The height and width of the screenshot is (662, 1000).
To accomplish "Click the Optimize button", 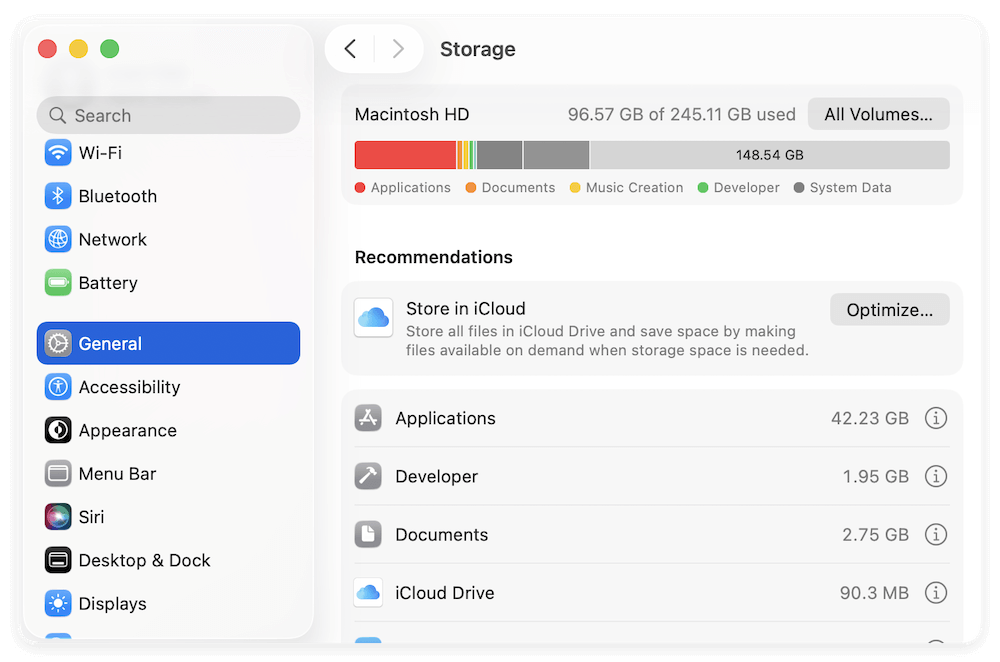I will [889, 309].
